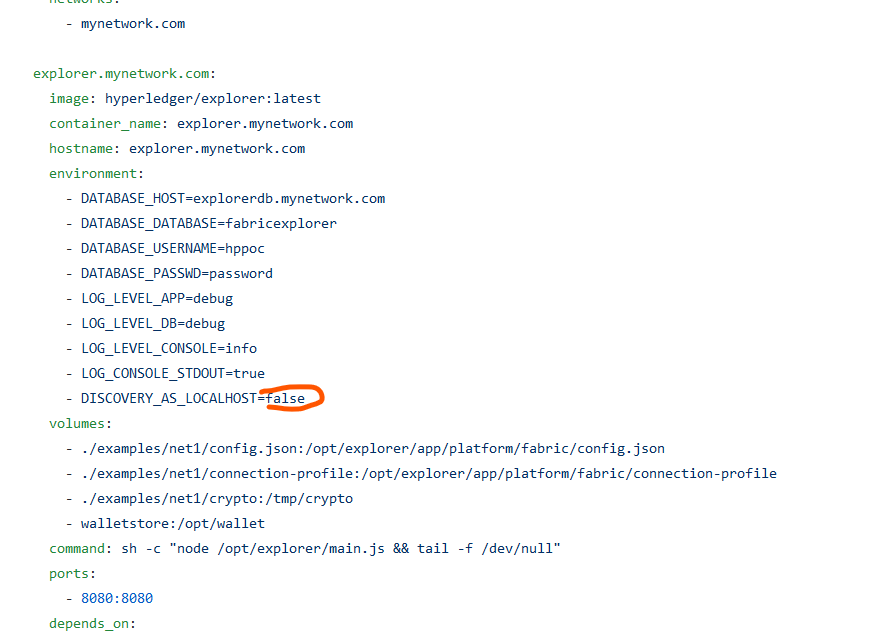Image resolution: width=887 pixels, height=637 pixels.
Task: Click the walletstore:/opt/wallet volume entry
Action: pos(172,523)
